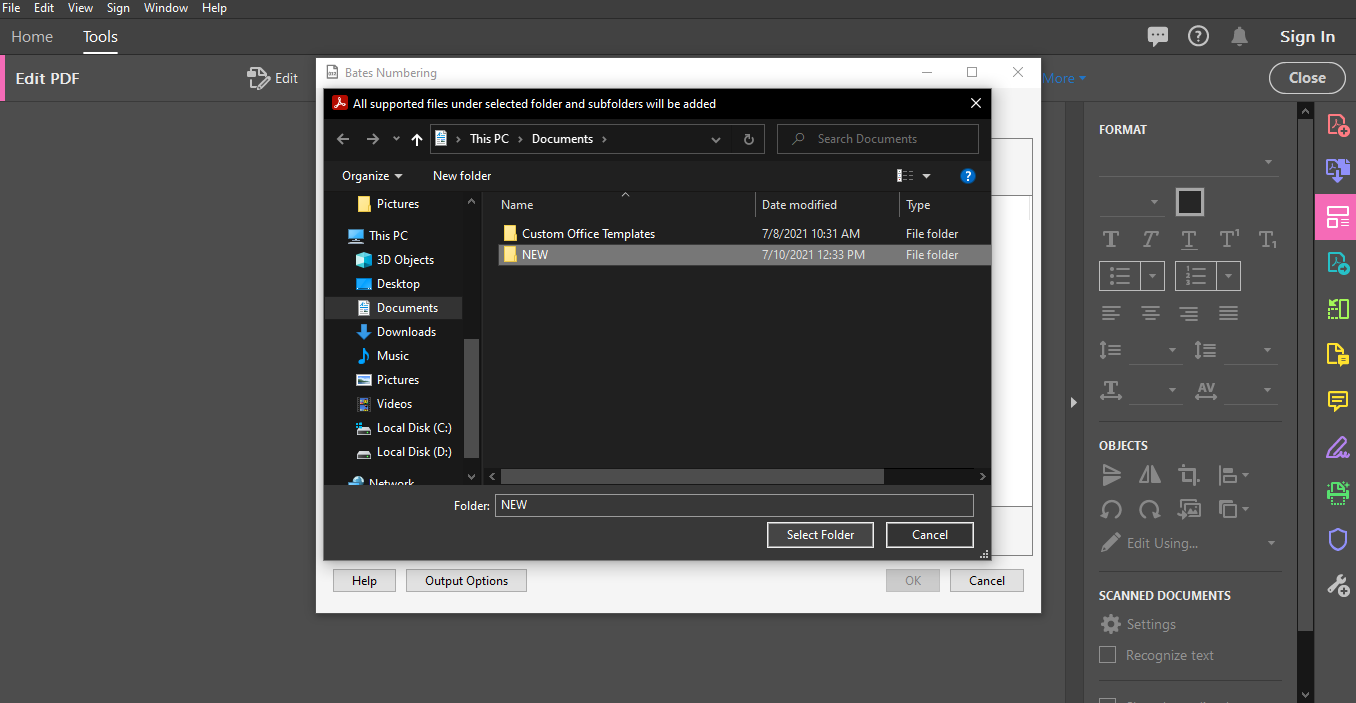Justify text alignment
The image size is (1356, 703).
(1228, 313)
